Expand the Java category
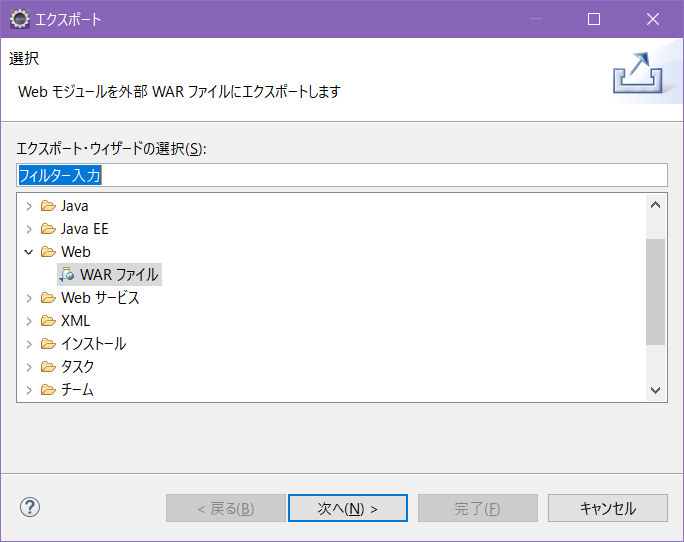The width and height of the screenshot is (684, 542). point(29,206)
